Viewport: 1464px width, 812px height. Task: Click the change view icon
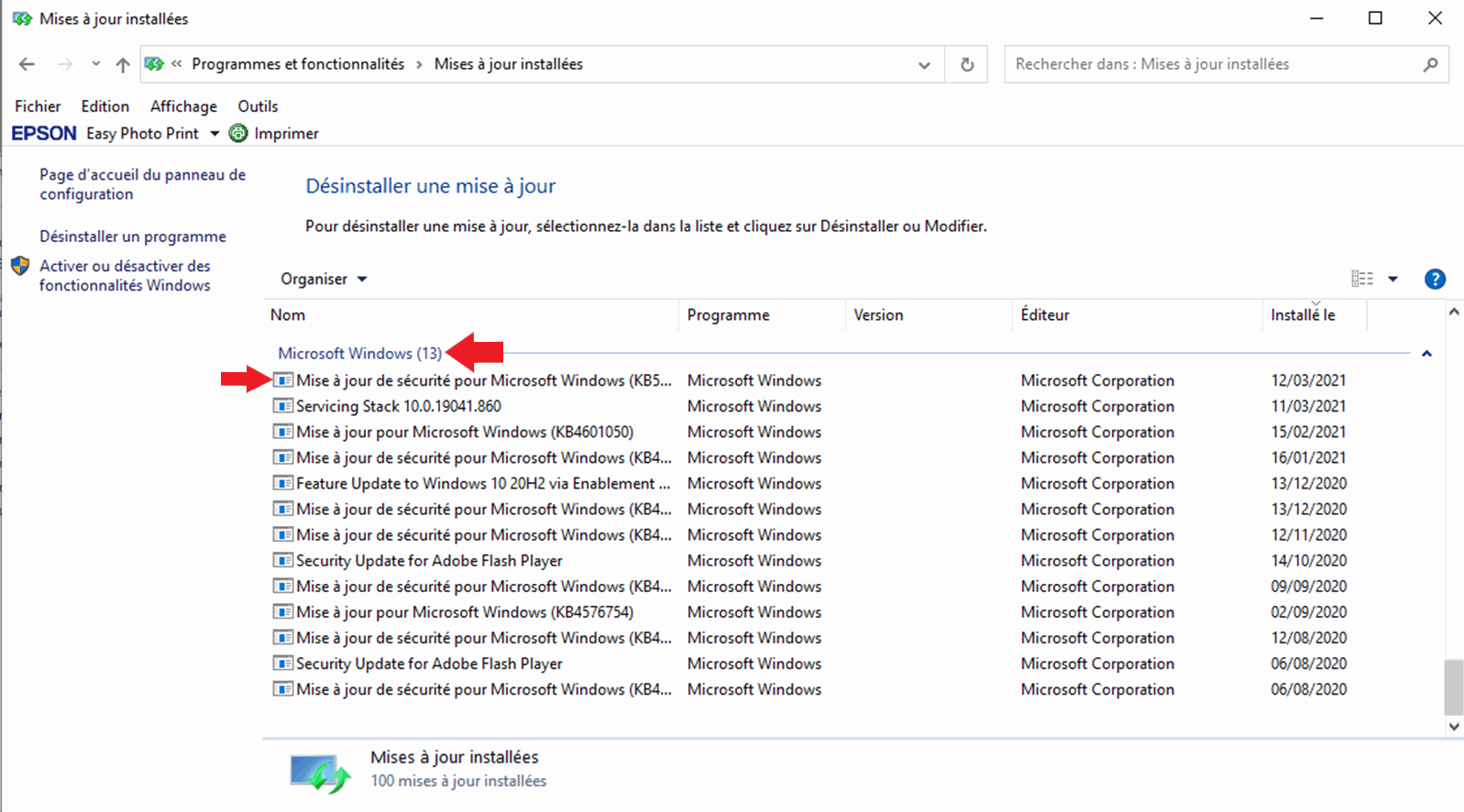[x=1362, y=279]
